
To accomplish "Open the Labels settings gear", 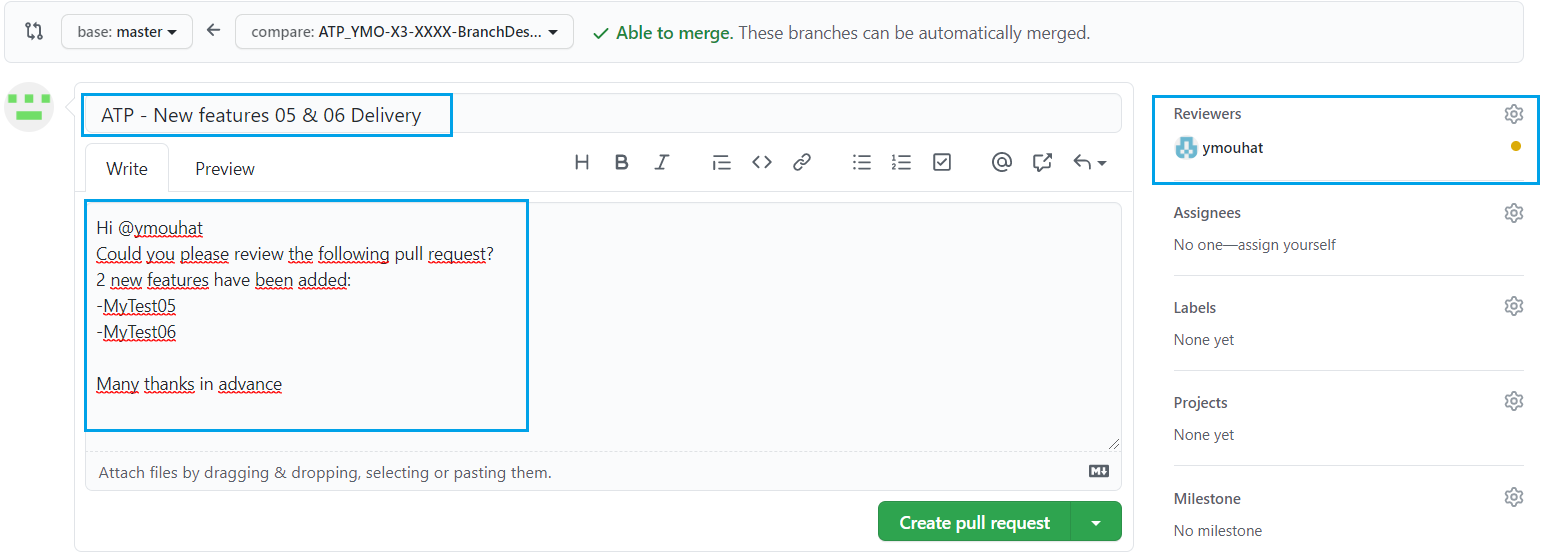I will pyautogui.click(x=1513, y=306).
